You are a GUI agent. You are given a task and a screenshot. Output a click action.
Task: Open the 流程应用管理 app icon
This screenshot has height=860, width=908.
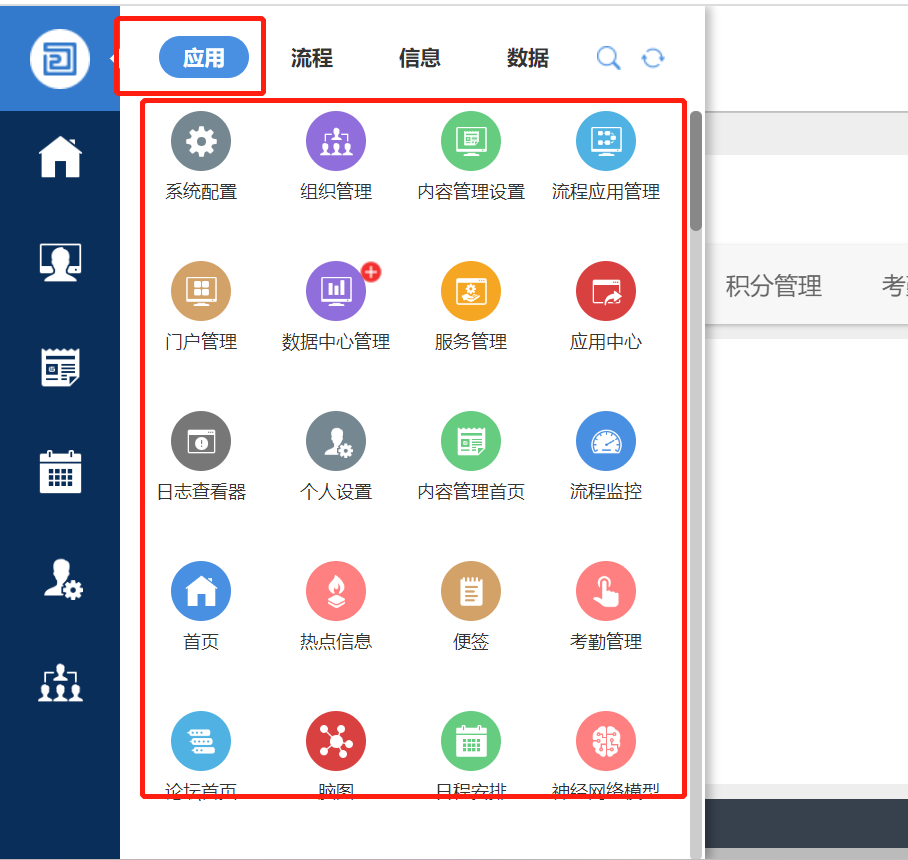point(606,141)
